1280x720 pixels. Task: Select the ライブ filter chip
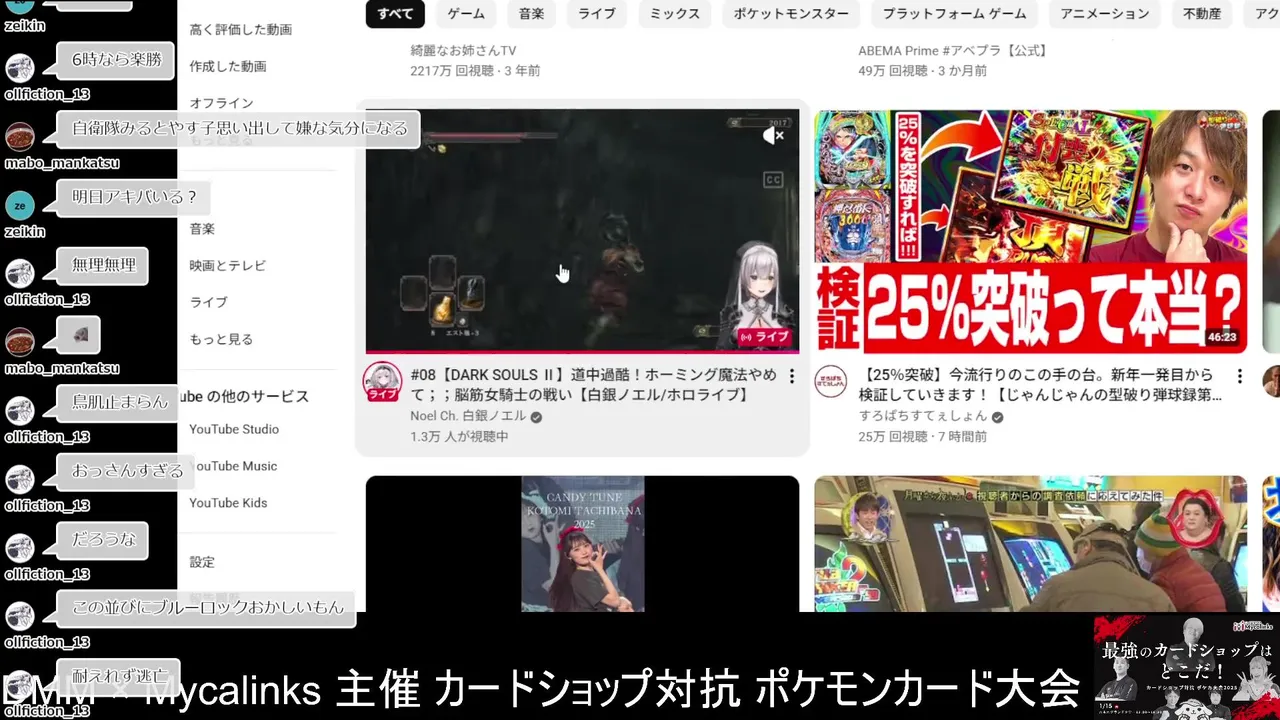pyautogui.click(x=597, y=14)
